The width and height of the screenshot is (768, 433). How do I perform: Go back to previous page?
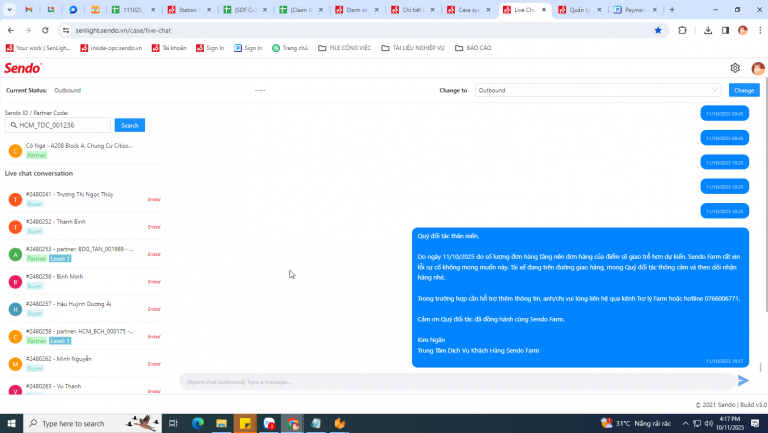pos(11,30)
